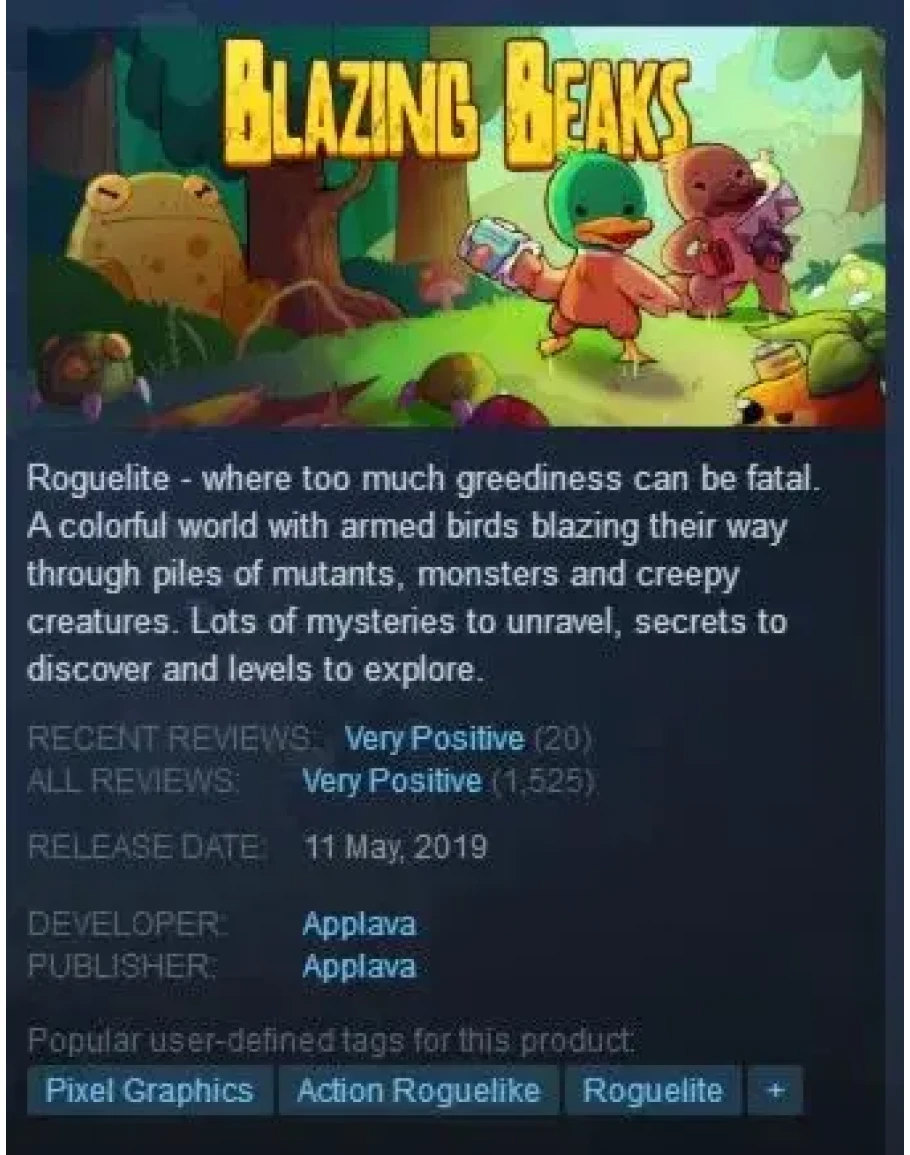Open recent reviews Very Positive link
This screenshot has height=1155, width=910.
435,737
